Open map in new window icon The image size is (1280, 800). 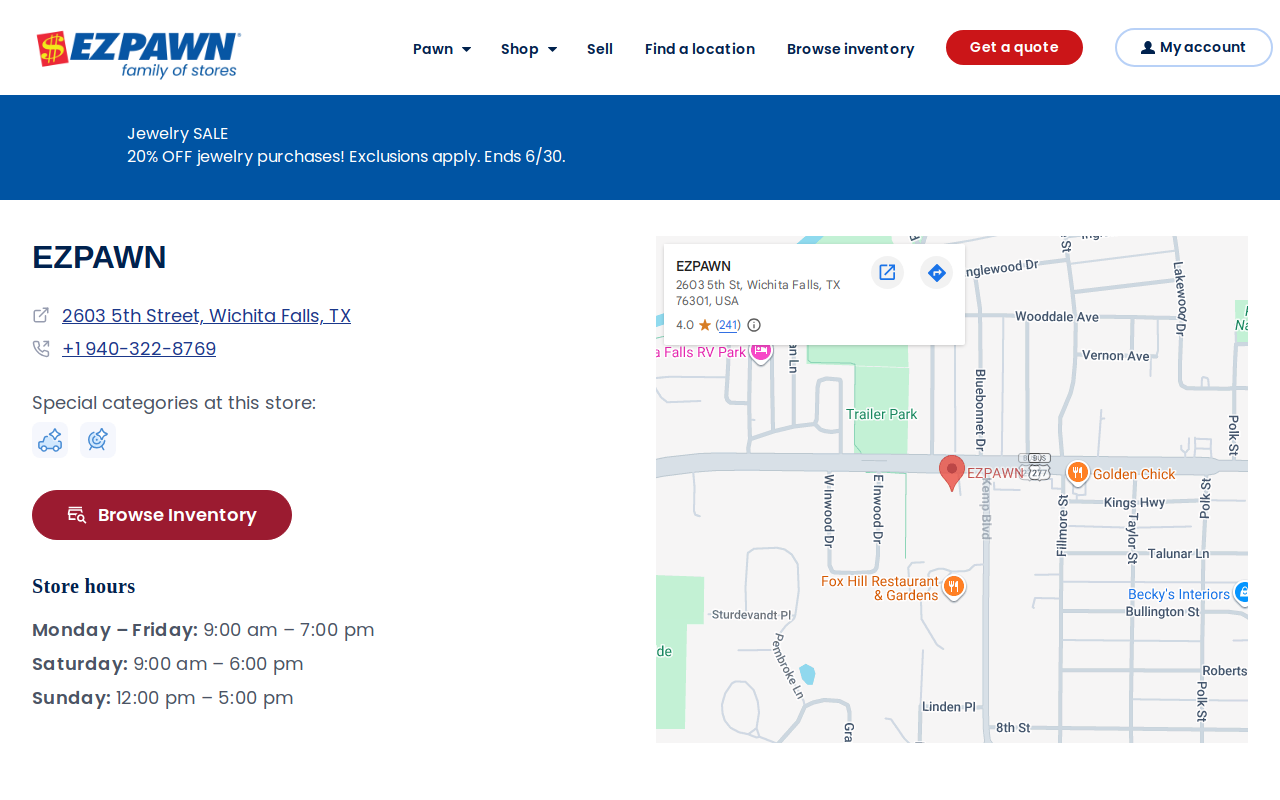pyautogui.click(x=887, y=272)
